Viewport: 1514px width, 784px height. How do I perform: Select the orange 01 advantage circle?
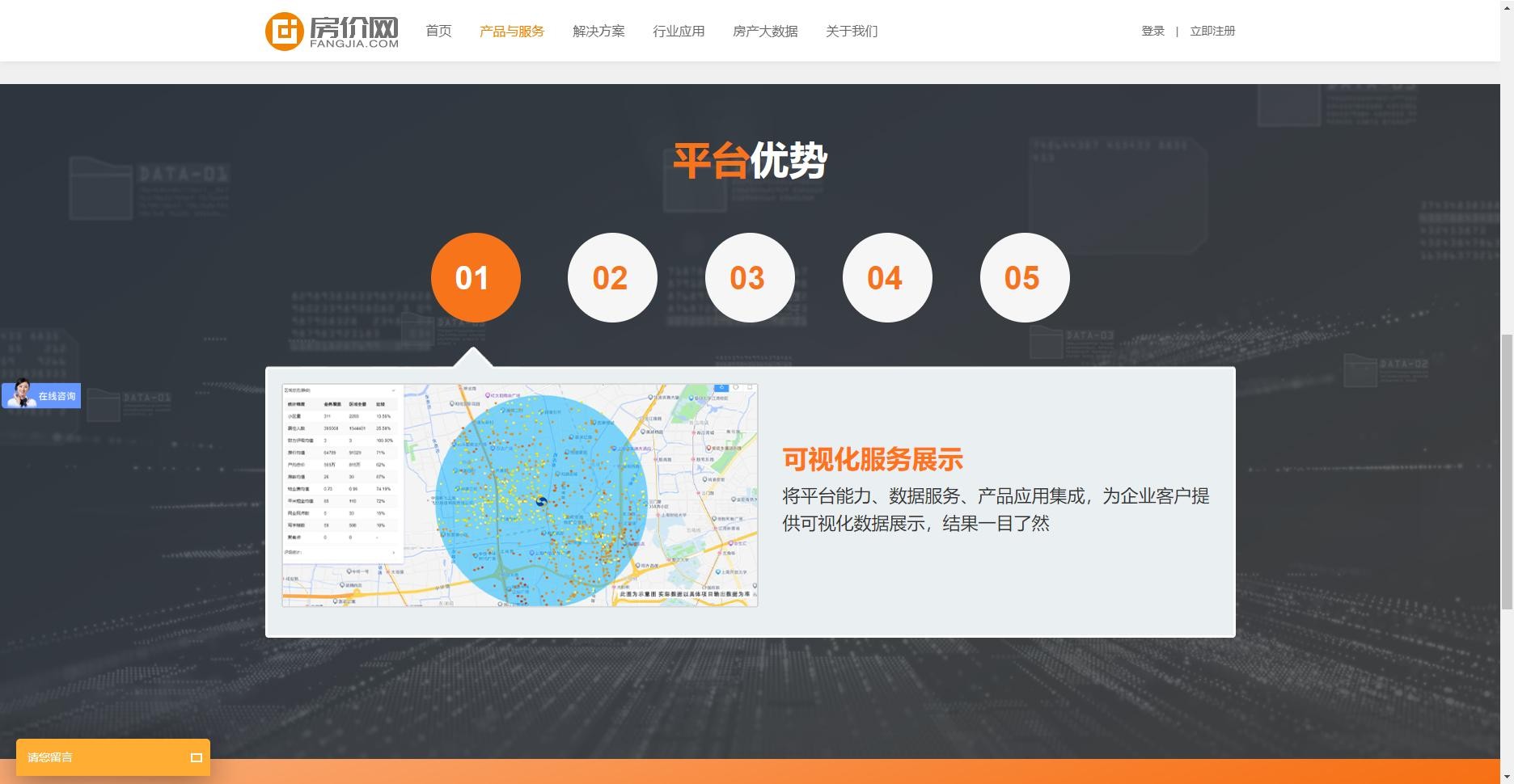click(475, 278)
